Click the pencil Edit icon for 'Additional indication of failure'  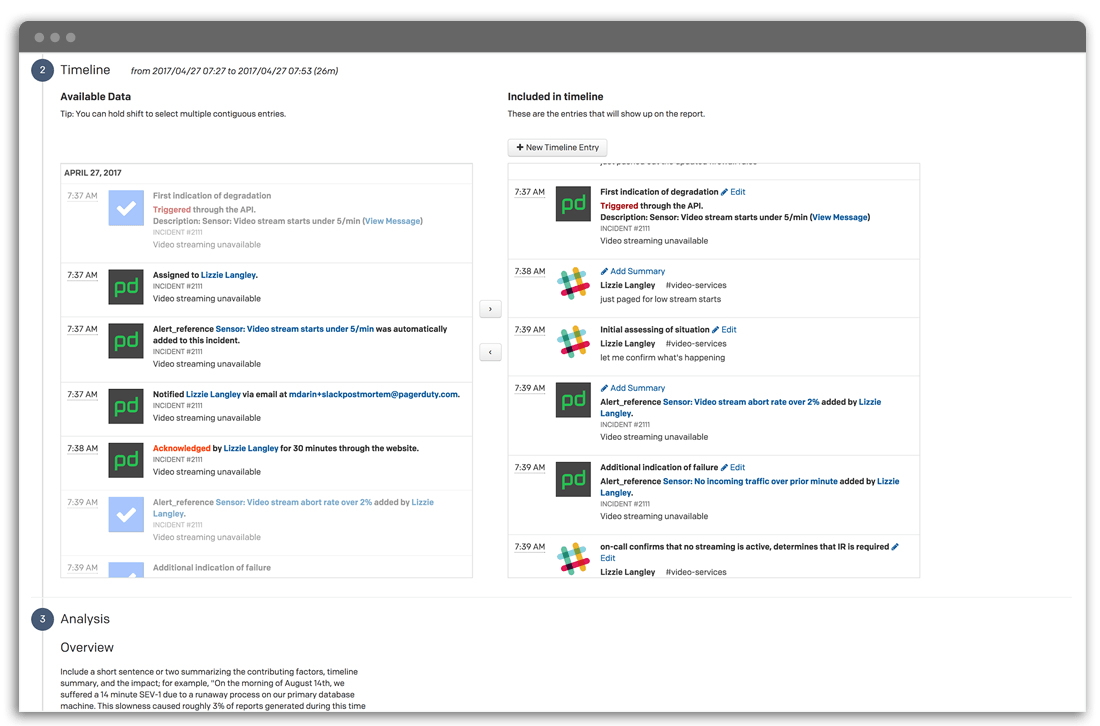(725, 467)
